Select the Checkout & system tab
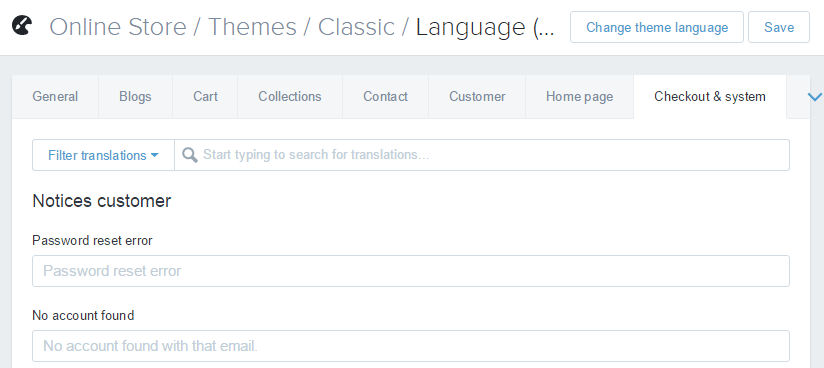This screenshot has height=368, width=824. pyautogui.click(x=710, y=97)
